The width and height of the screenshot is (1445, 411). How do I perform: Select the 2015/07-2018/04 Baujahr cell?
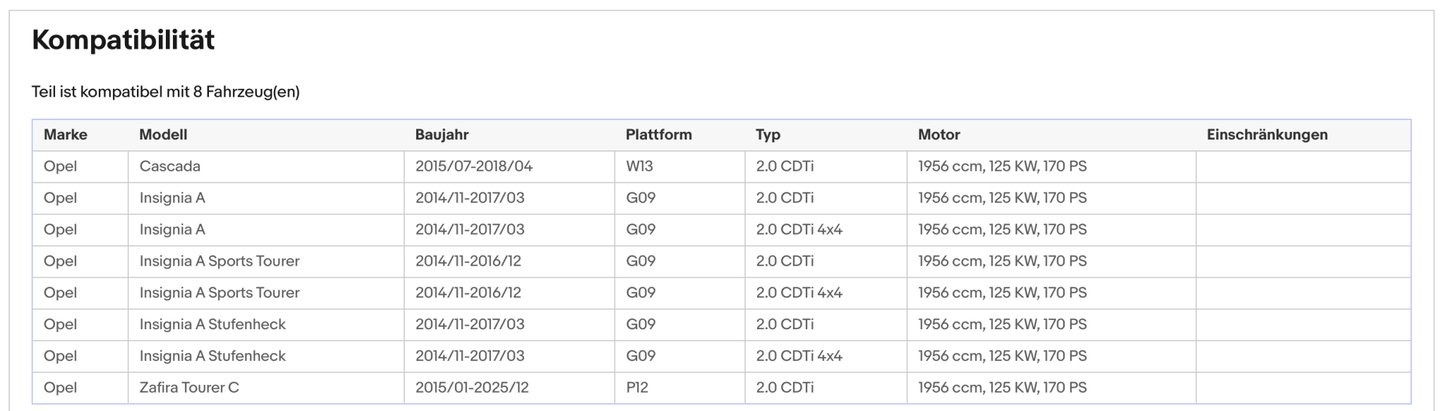click(x=474, y=167)
